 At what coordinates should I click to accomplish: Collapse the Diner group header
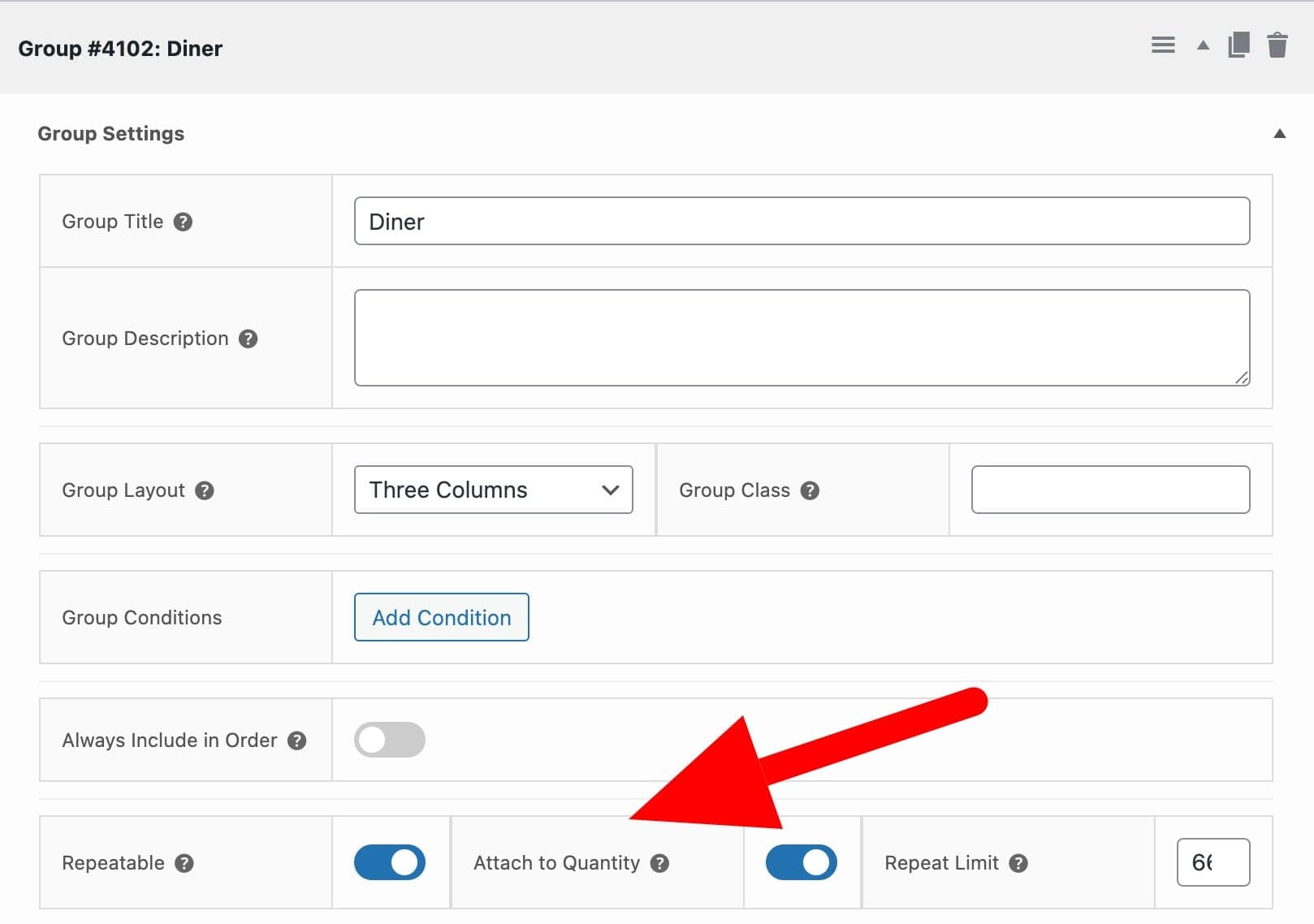point(1202,46)
